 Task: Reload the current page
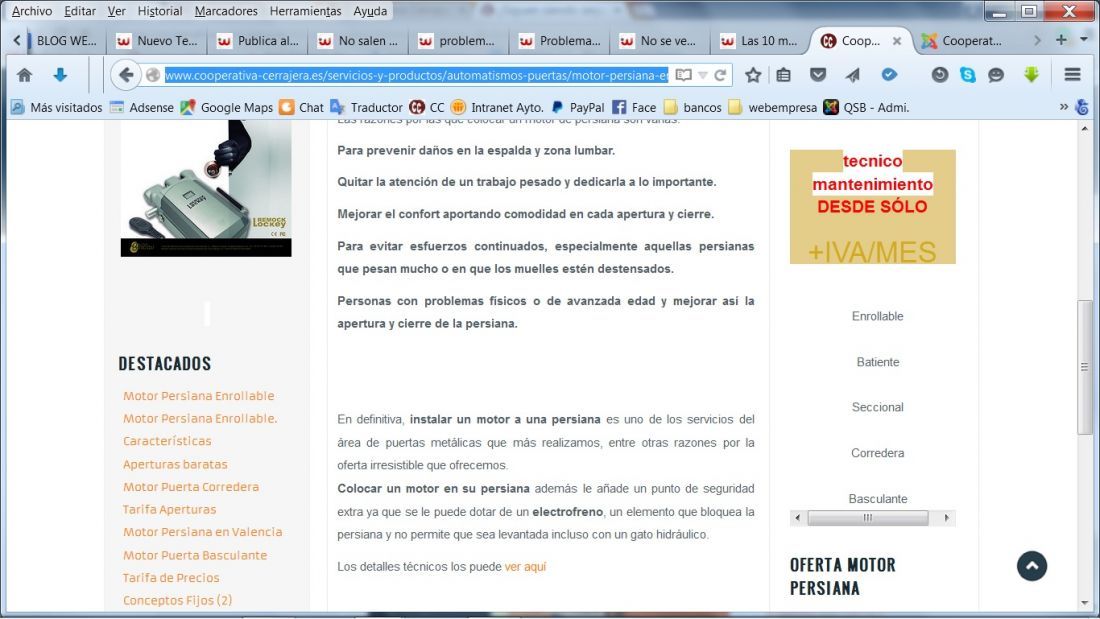click(720, 75)
